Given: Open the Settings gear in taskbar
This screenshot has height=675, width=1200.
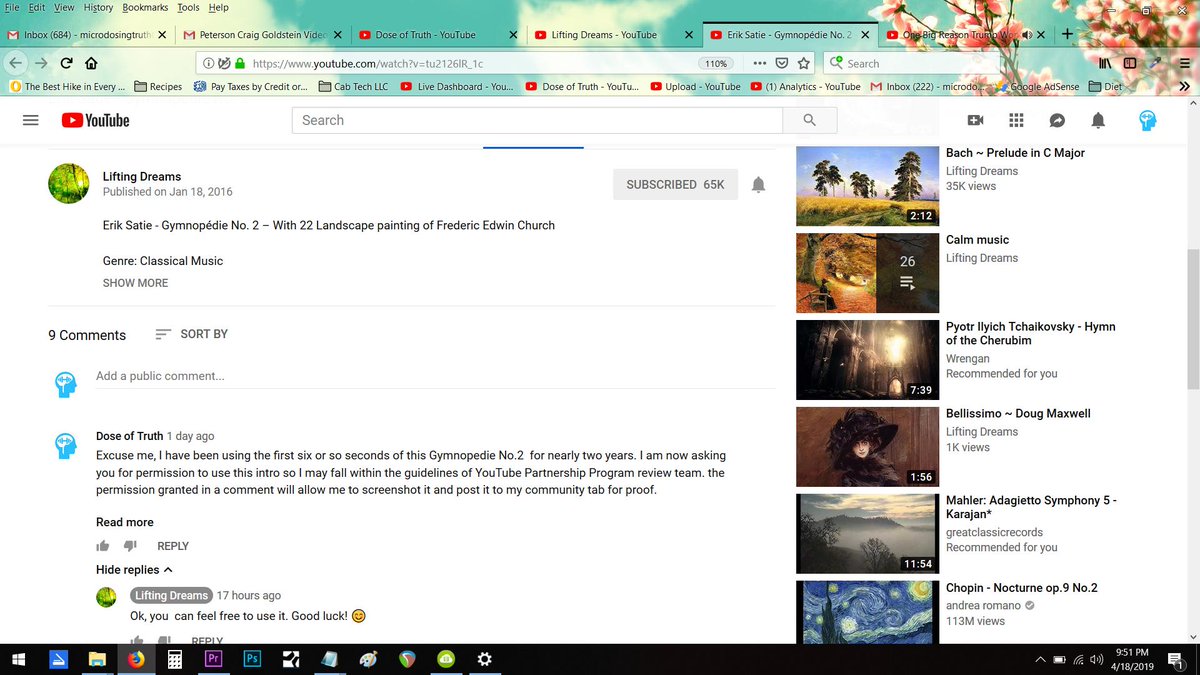Looking at the screenshot, I should pyautogui.click(x=485, y=659).
